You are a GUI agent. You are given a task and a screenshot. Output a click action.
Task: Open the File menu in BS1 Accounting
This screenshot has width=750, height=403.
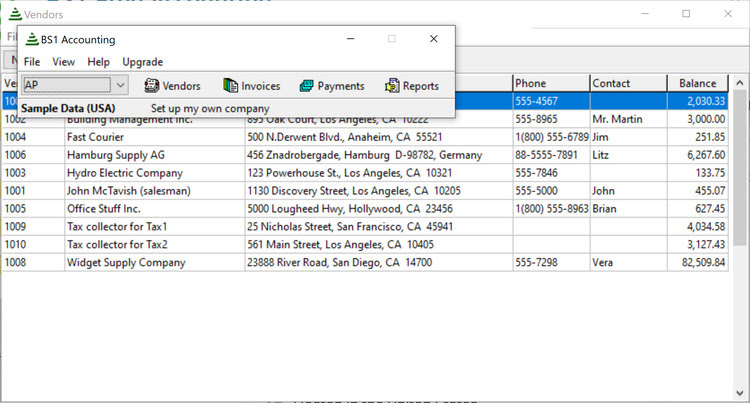32,62
